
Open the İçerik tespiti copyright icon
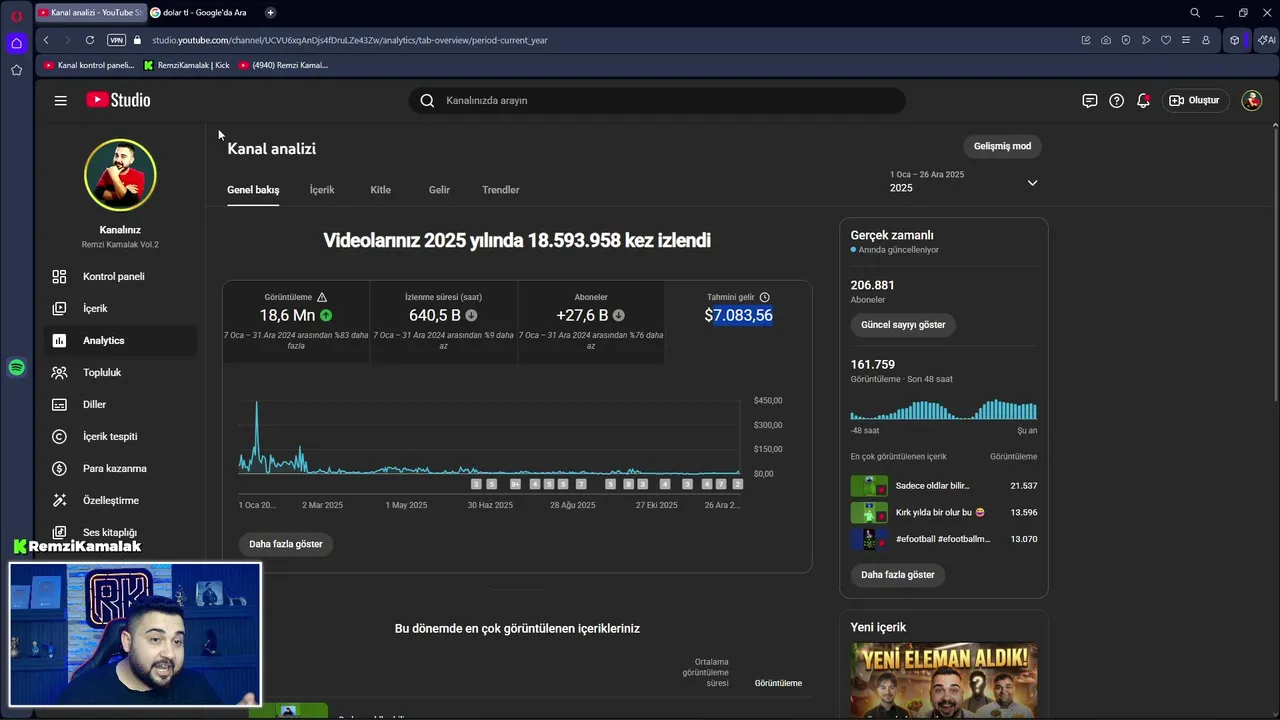(x=60, y=436)
